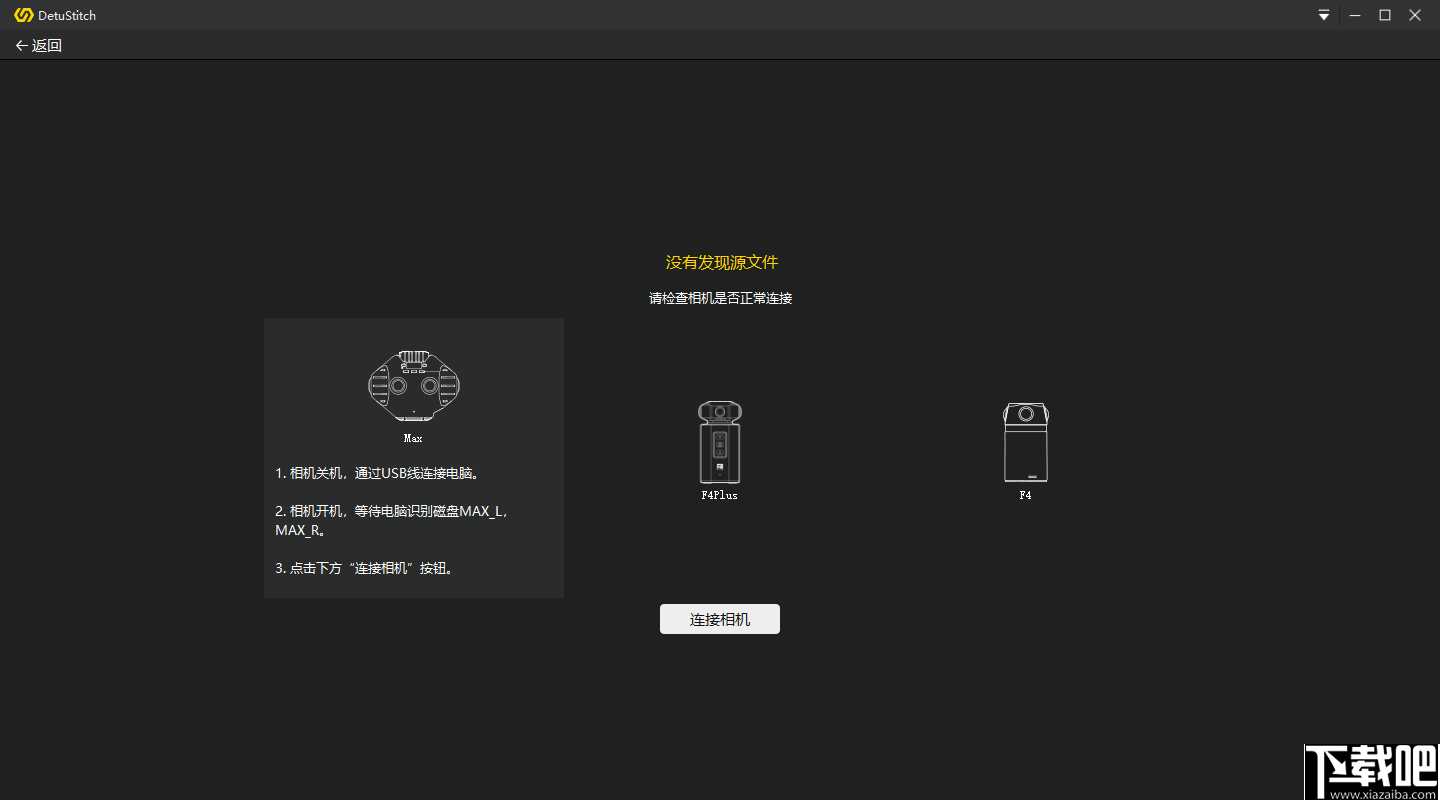
Task: Click the 连接相机 button
Action: 720,619
